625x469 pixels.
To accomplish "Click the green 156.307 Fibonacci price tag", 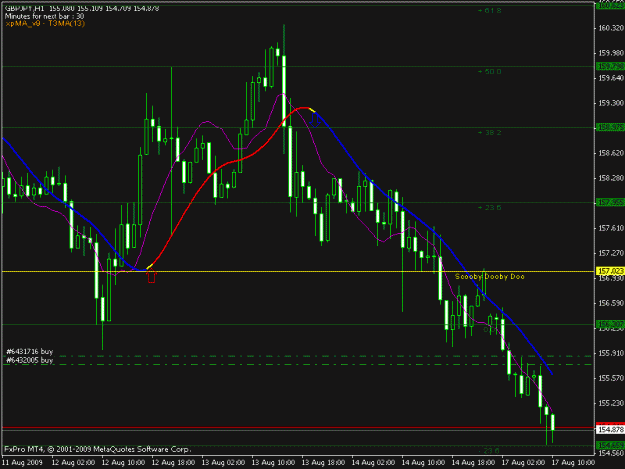I will click(610, 324).
